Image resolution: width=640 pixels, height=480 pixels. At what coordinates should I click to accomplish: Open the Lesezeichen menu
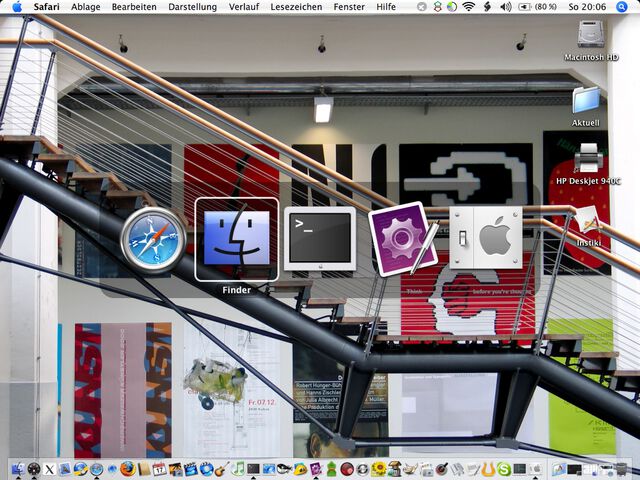pyautogui.click(x=296, y=7)
